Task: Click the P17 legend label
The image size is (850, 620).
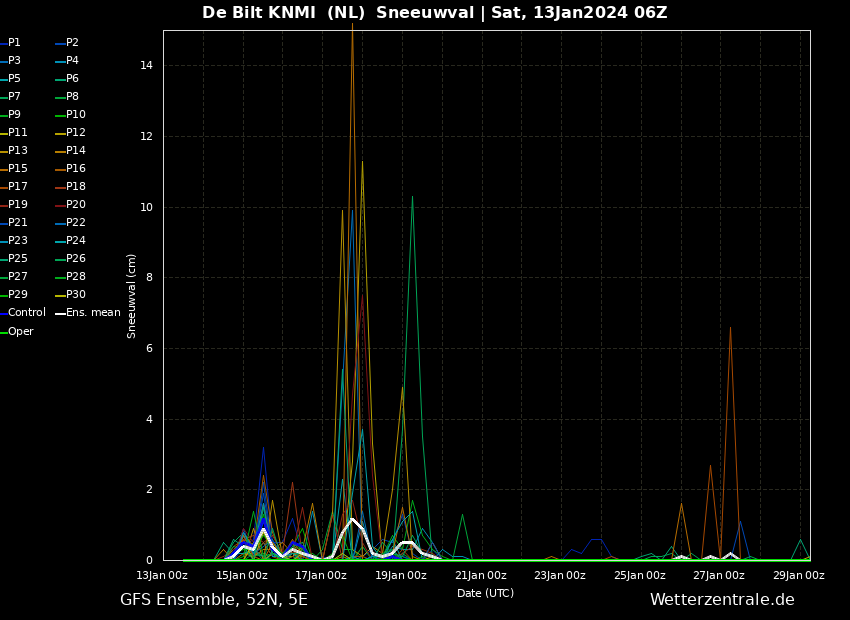Action: click(x=14, y=186)
